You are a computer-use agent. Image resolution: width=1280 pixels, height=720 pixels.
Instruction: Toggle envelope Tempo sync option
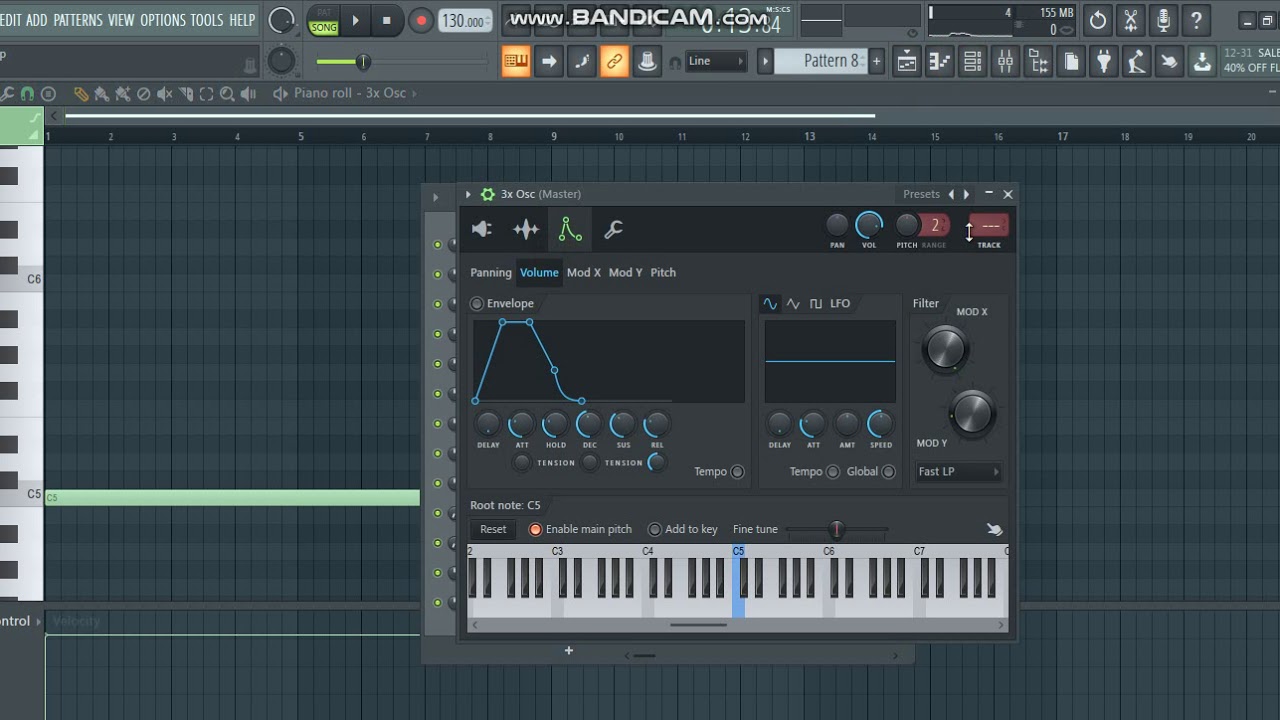click(x=737, y=472)
